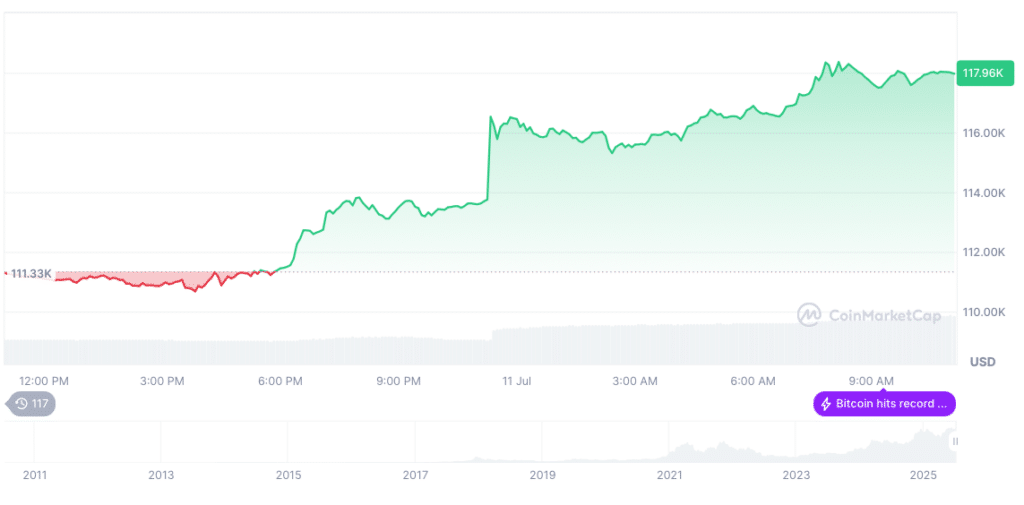This screenshot has height=505, width=1024.
Task: Go to 2021 on the overview timeline
Action: (669, 475)
